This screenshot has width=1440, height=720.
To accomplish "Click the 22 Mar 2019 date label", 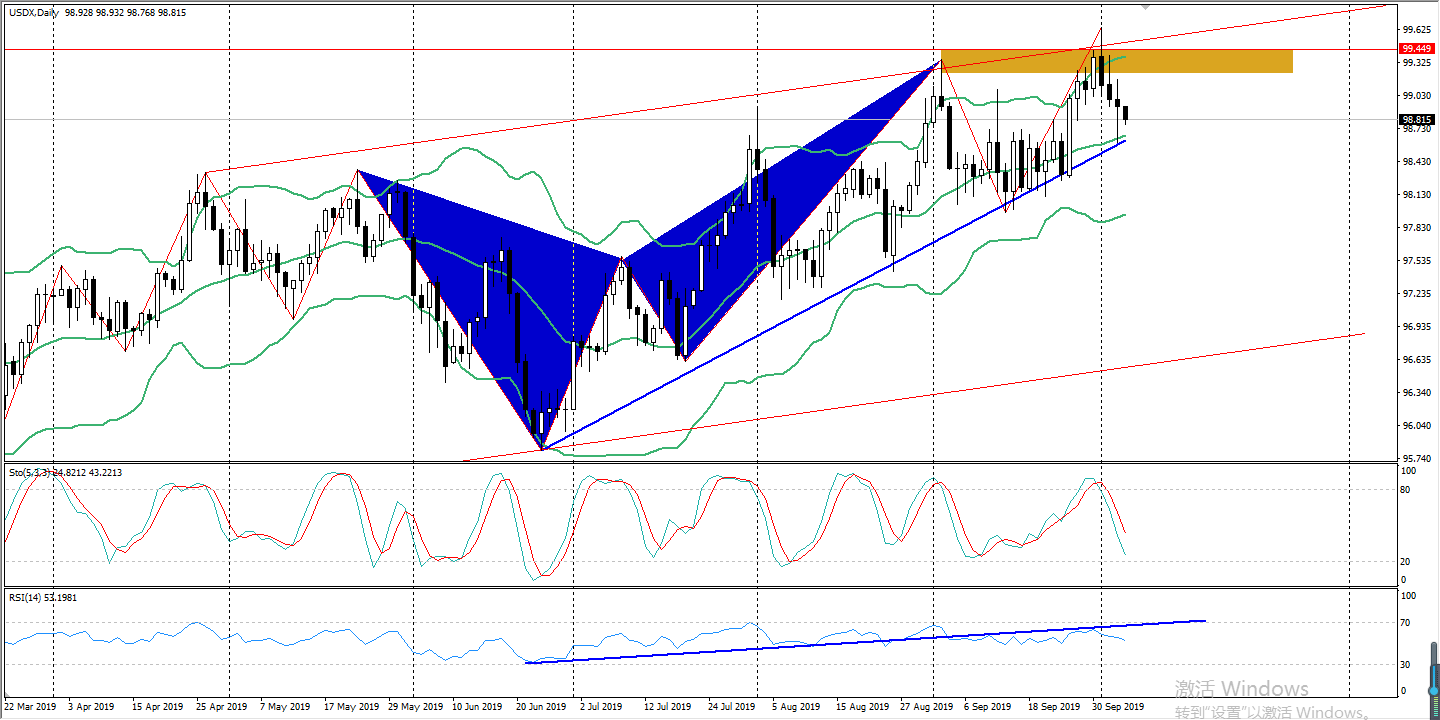I will click(x=29, y=706).
